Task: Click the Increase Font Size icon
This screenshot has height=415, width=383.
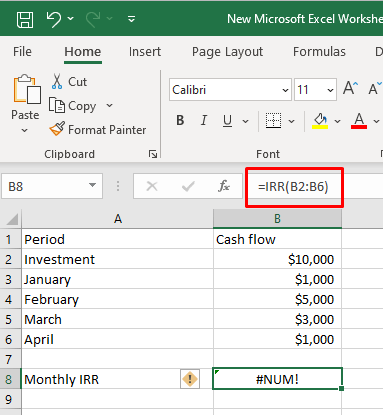Action: click(350, 89)
